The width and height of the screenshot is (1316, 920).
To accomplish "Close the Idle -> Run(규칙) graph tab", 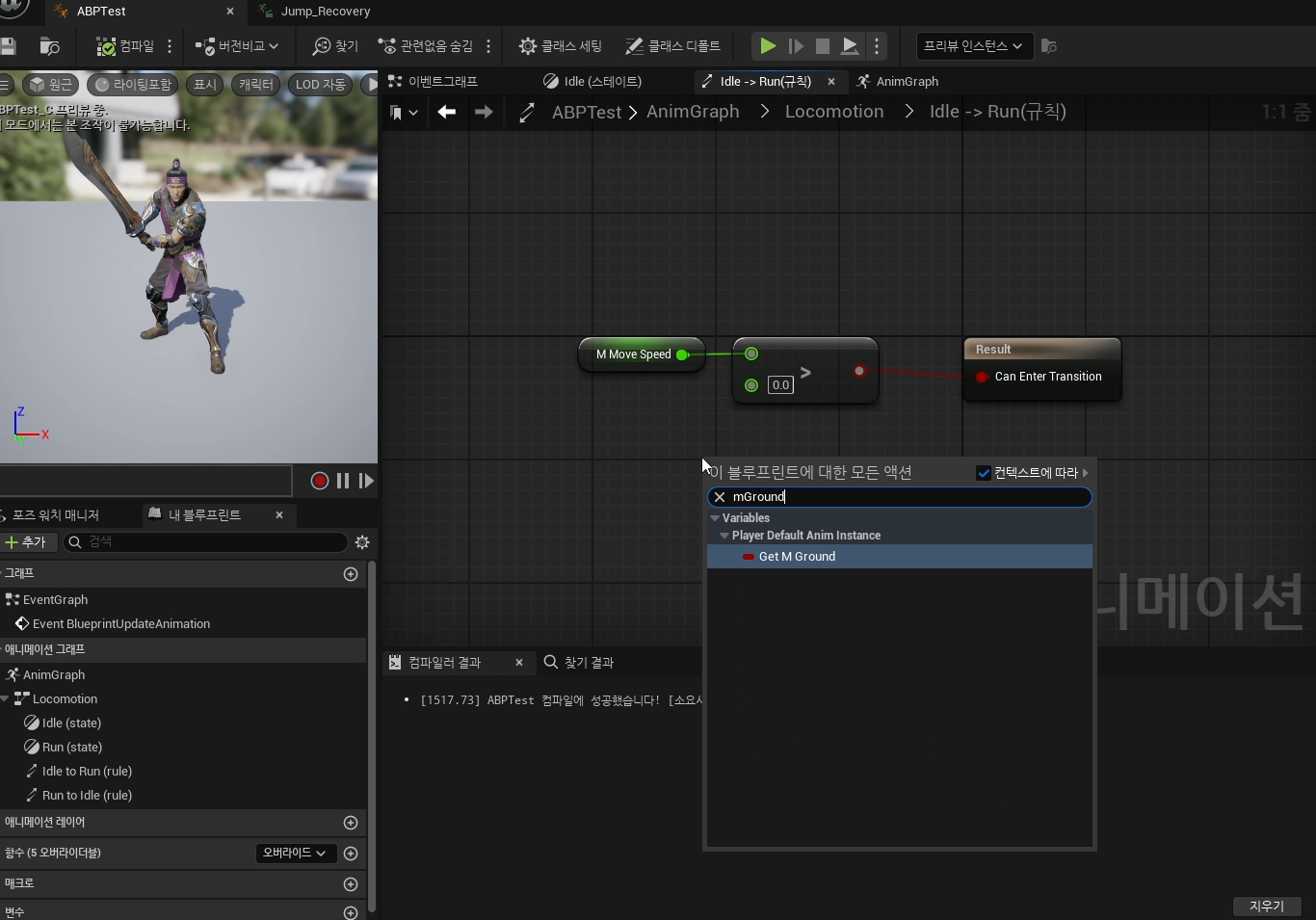I will [831, 82].
